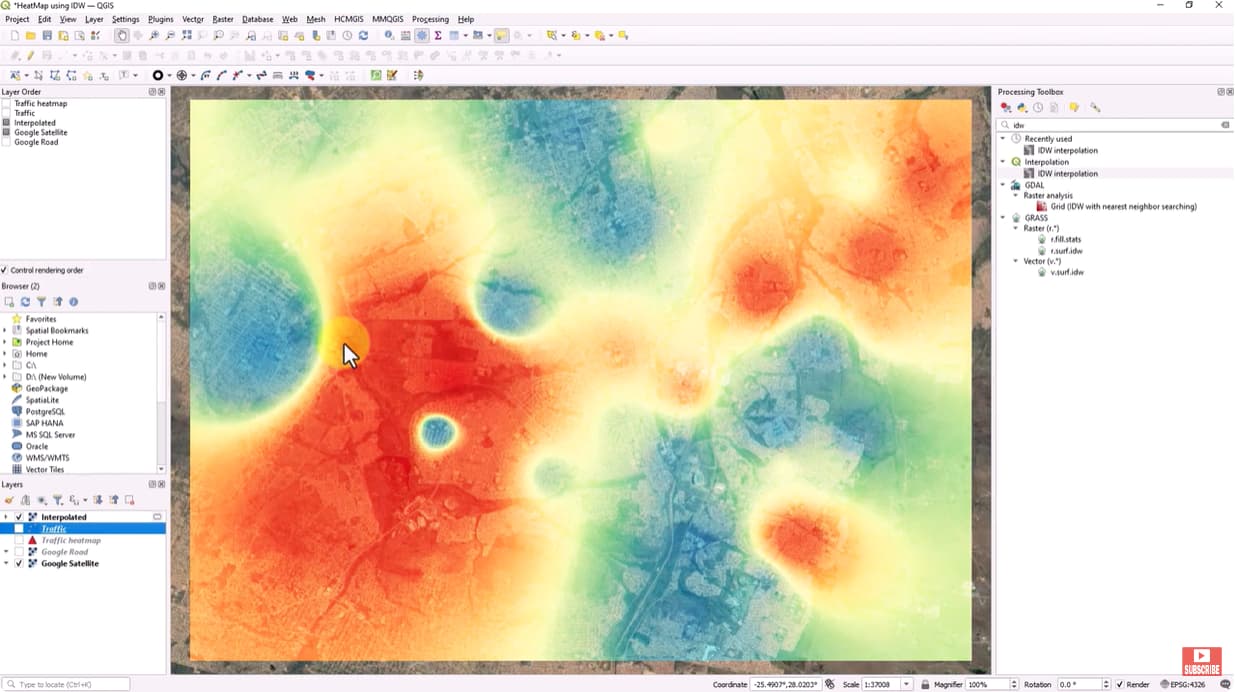Enable the Traffic heatmap layer checkbox
The height and width of the screenshot is (692, 1235).
tap(19, 541)
